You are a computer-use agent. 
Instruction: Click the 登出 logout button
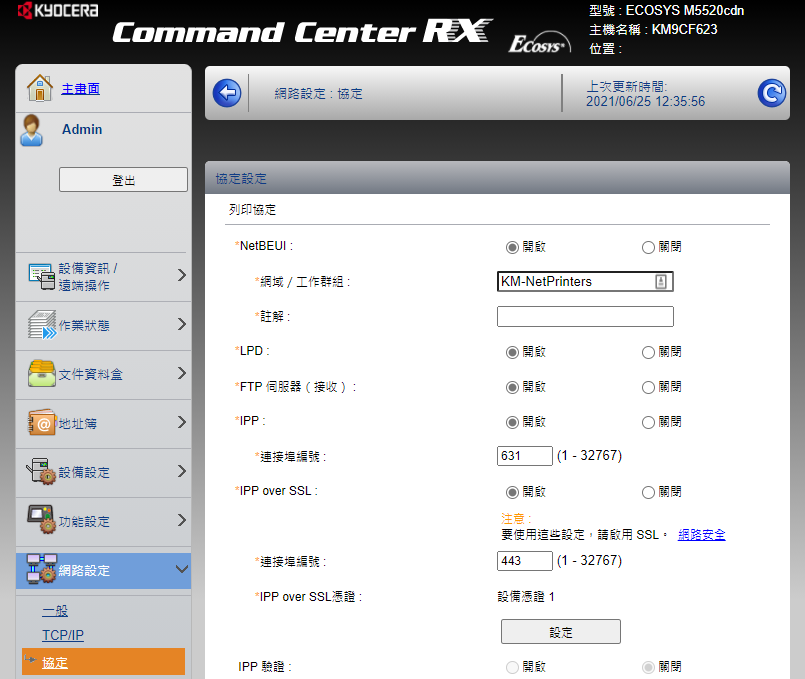pyautogui.click(x=123, y=180)
